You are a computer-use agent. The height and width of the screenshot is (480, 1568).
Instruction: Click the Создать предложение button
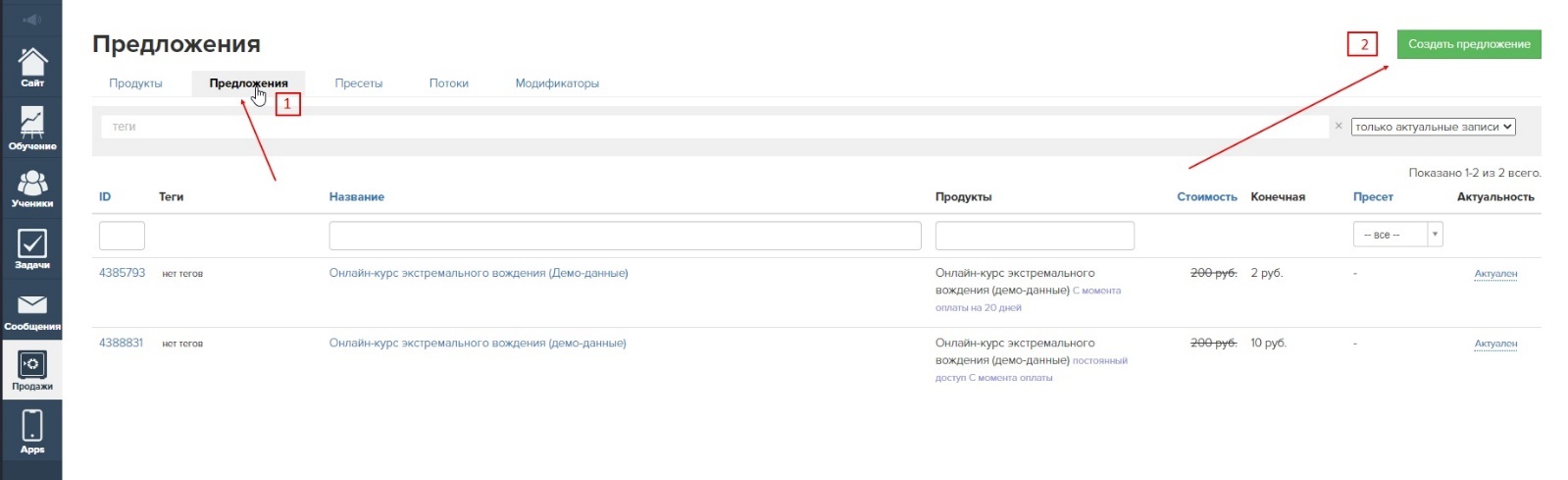tap(1468, 44)
